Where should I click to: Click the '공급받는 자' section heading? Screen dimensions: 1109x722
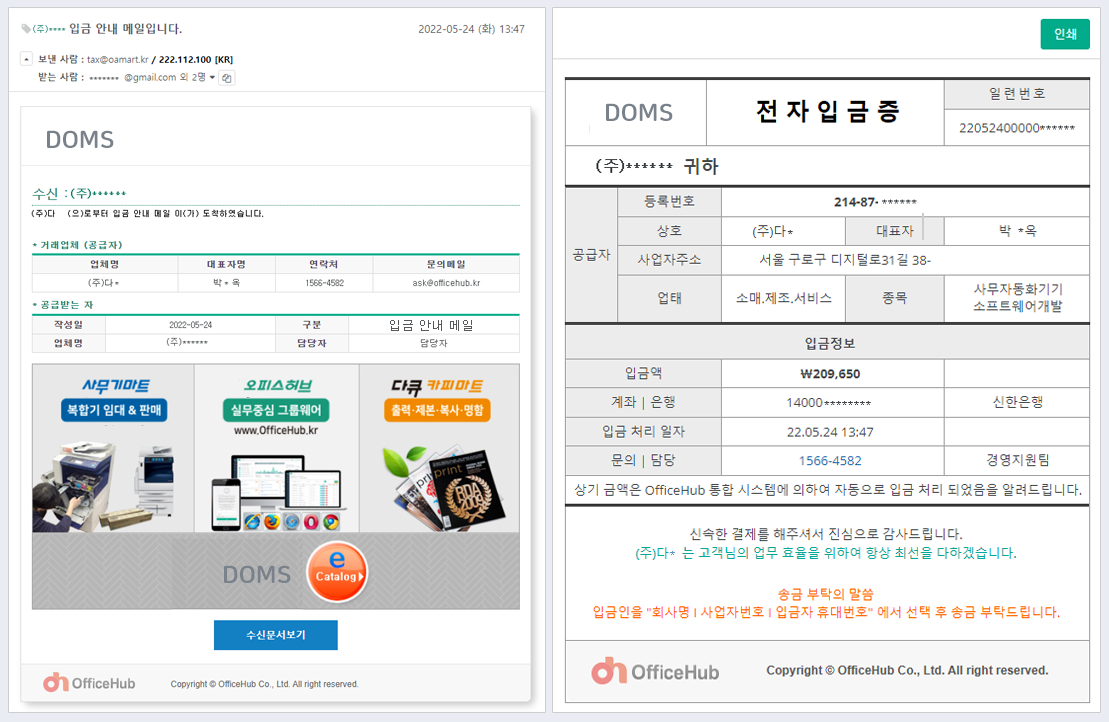(x=64, y=305)
